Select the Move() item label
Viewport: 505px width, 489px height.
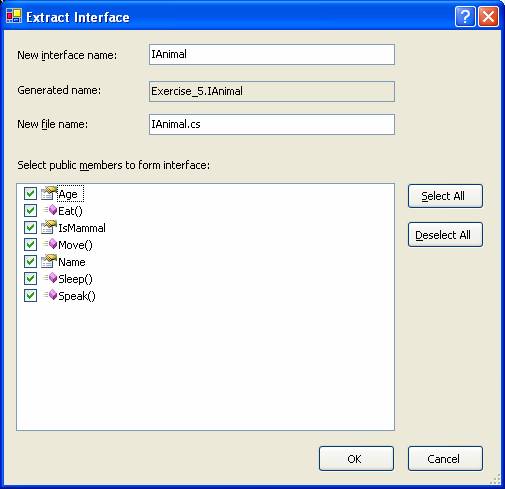[x=75, y=245]
